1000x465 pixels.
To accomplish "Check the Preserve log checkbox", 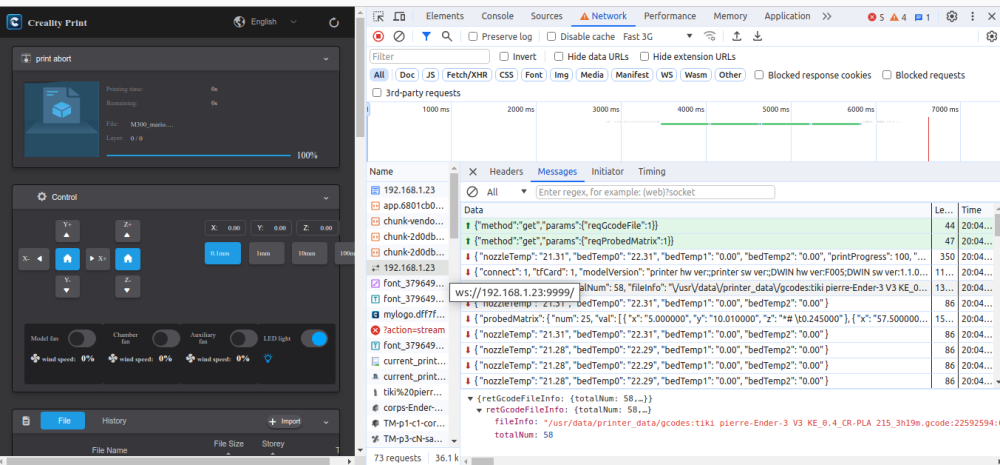I will click(x=474, y=36).
